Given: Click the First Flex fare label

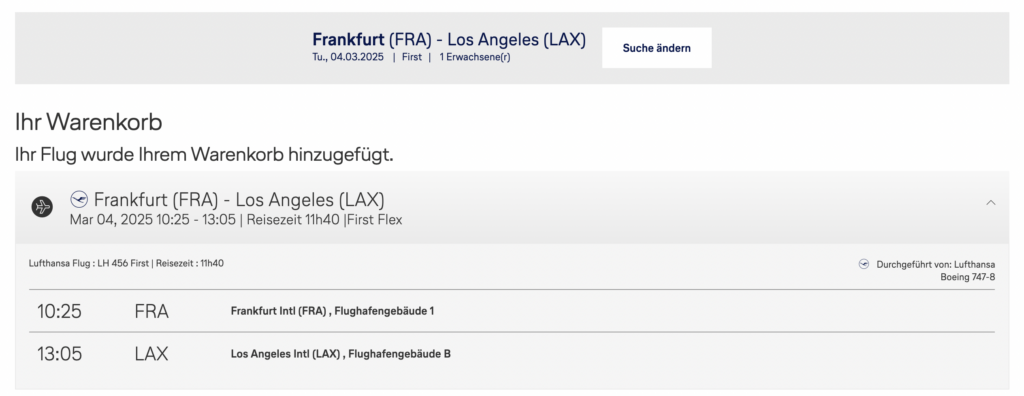Looking at the screenshot, I should coord(375,220).
